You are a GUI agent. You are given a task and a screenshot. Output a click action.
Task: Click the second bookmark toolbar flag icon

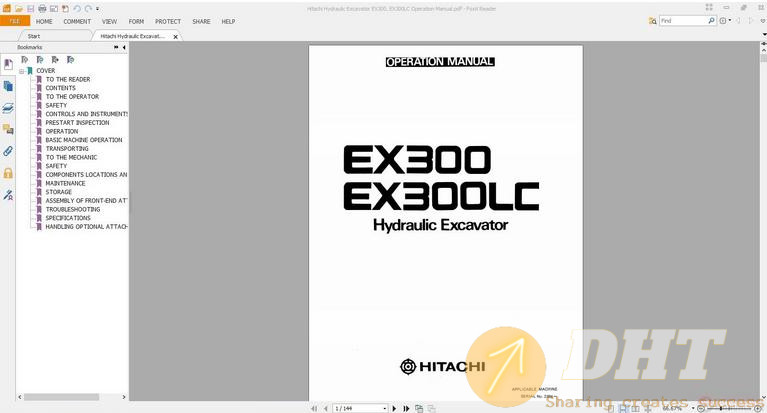coord(40,60)
